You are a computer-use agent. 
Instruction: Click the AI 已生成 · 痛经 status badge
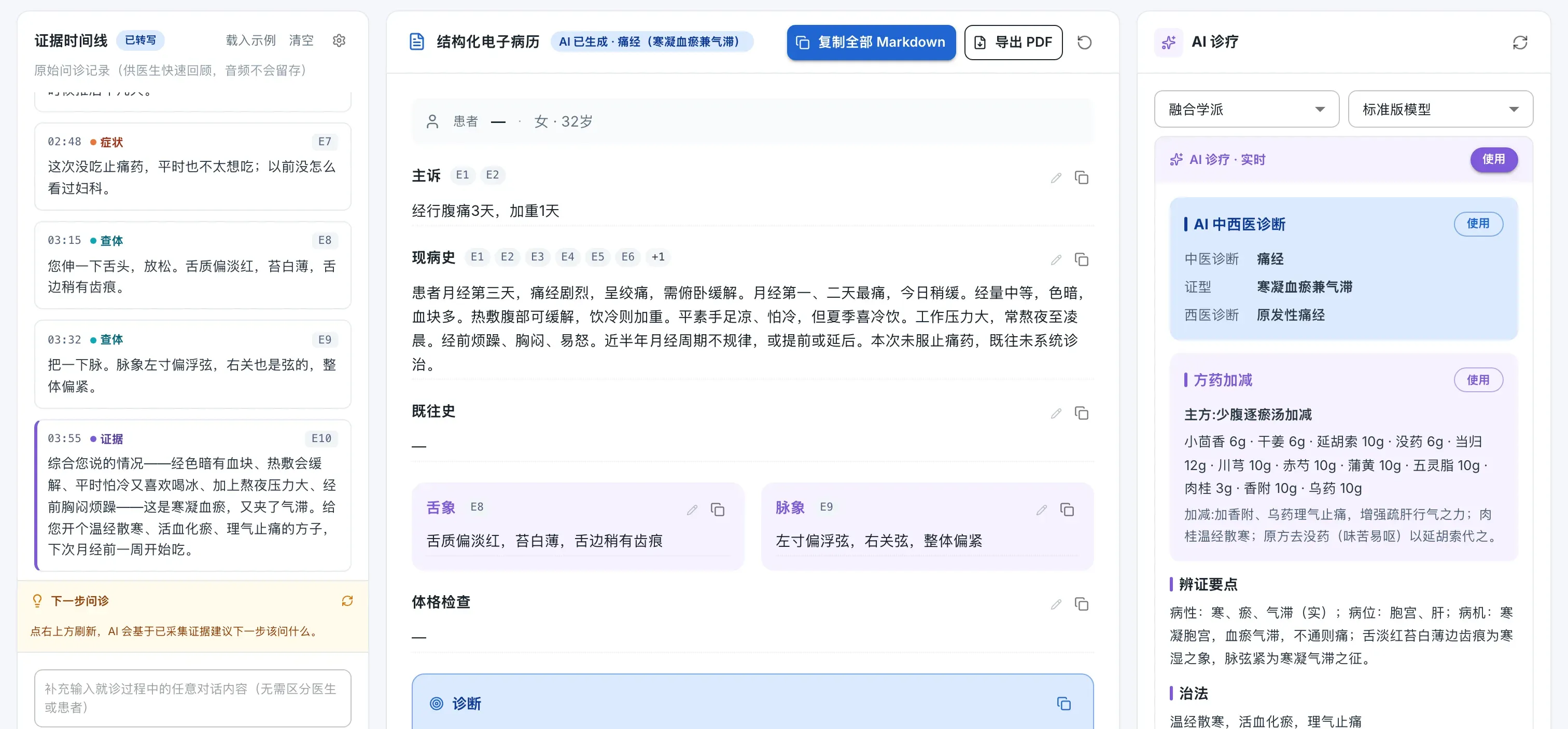[x=652, y=42]
